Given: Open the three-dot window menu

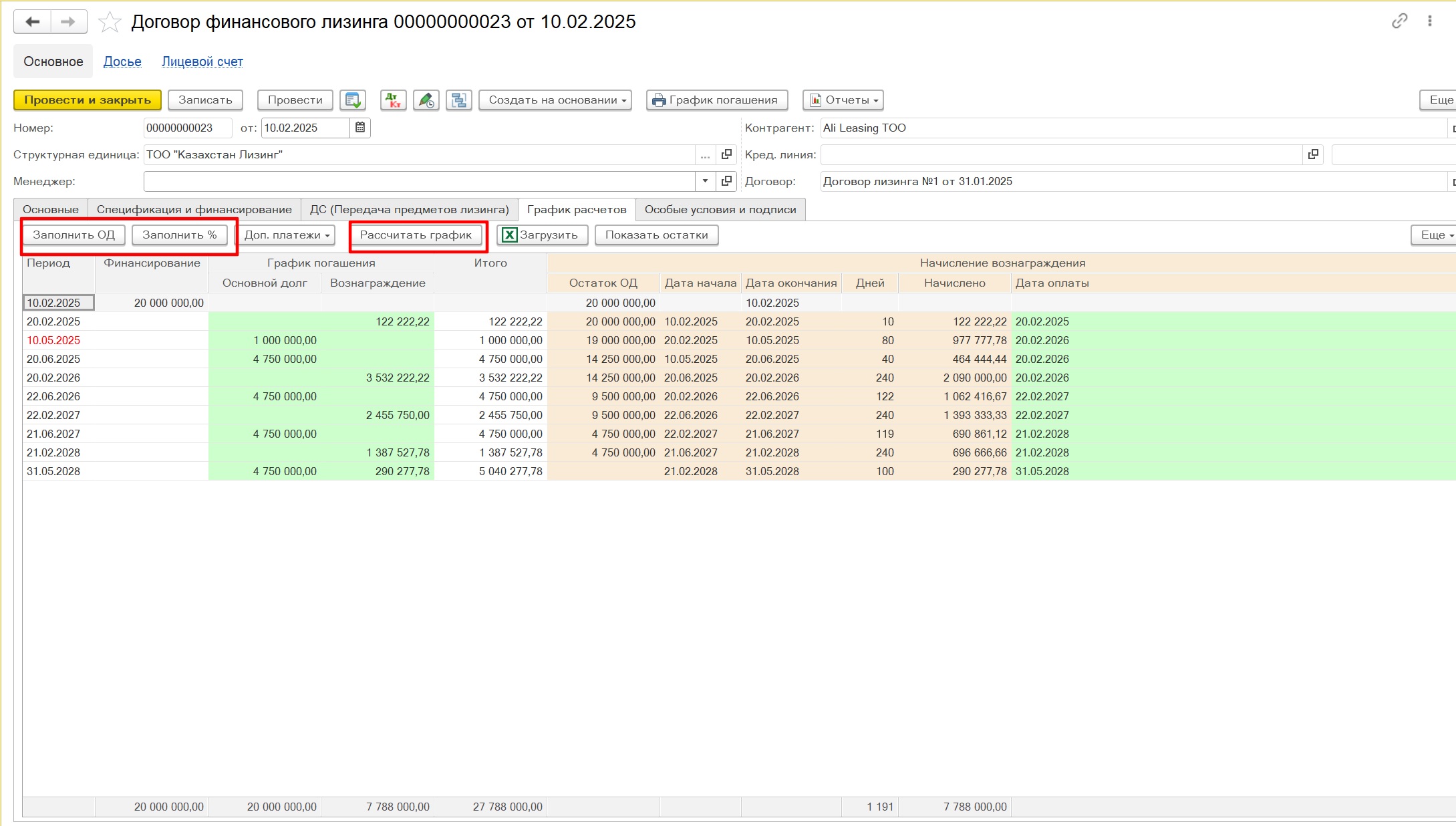Looking at the screenshot, I should 1430,21.
